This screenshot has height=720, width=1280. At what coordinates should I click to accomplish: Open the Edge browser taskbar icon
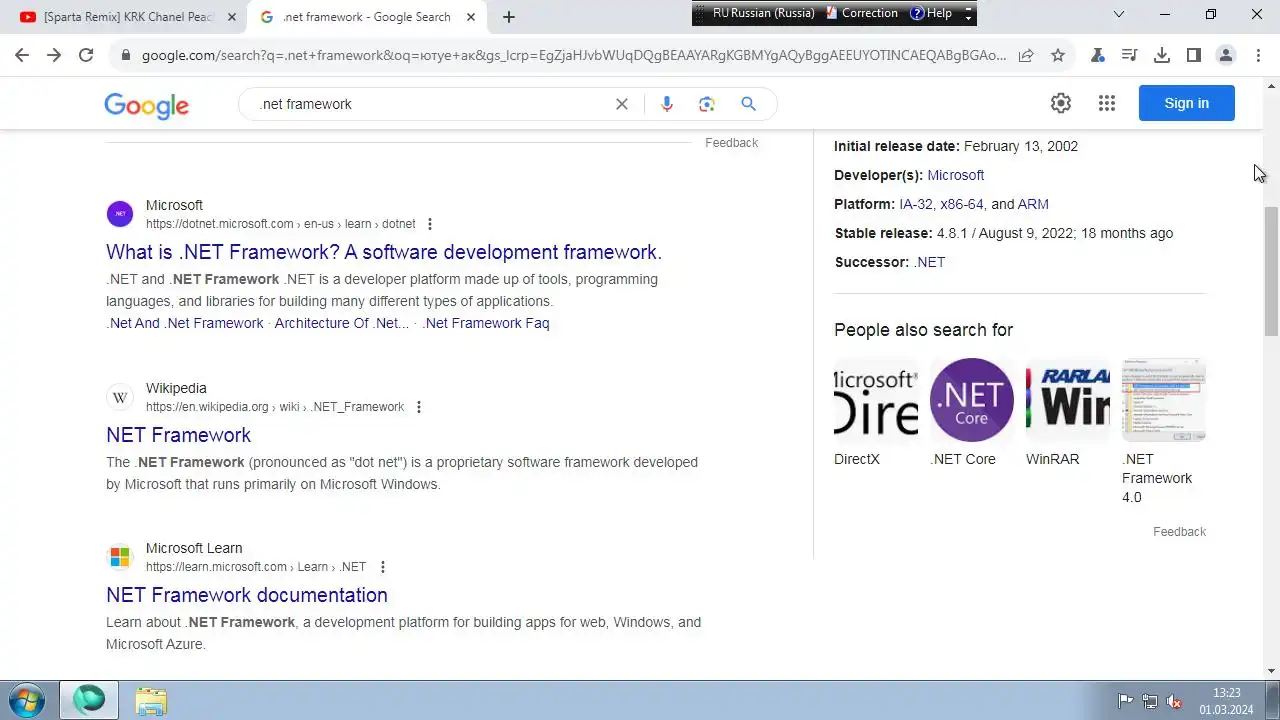pyautogui.click(x=89, y=700)
